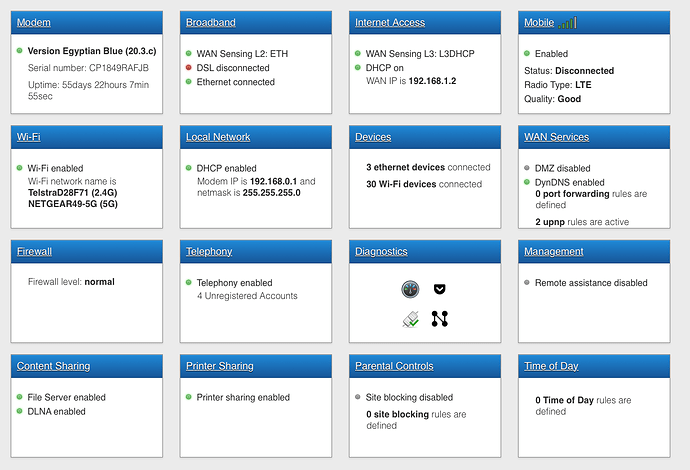690x470 pixels.
Task: Open the Broadband settings link
Action: click(x=211, y=22)
